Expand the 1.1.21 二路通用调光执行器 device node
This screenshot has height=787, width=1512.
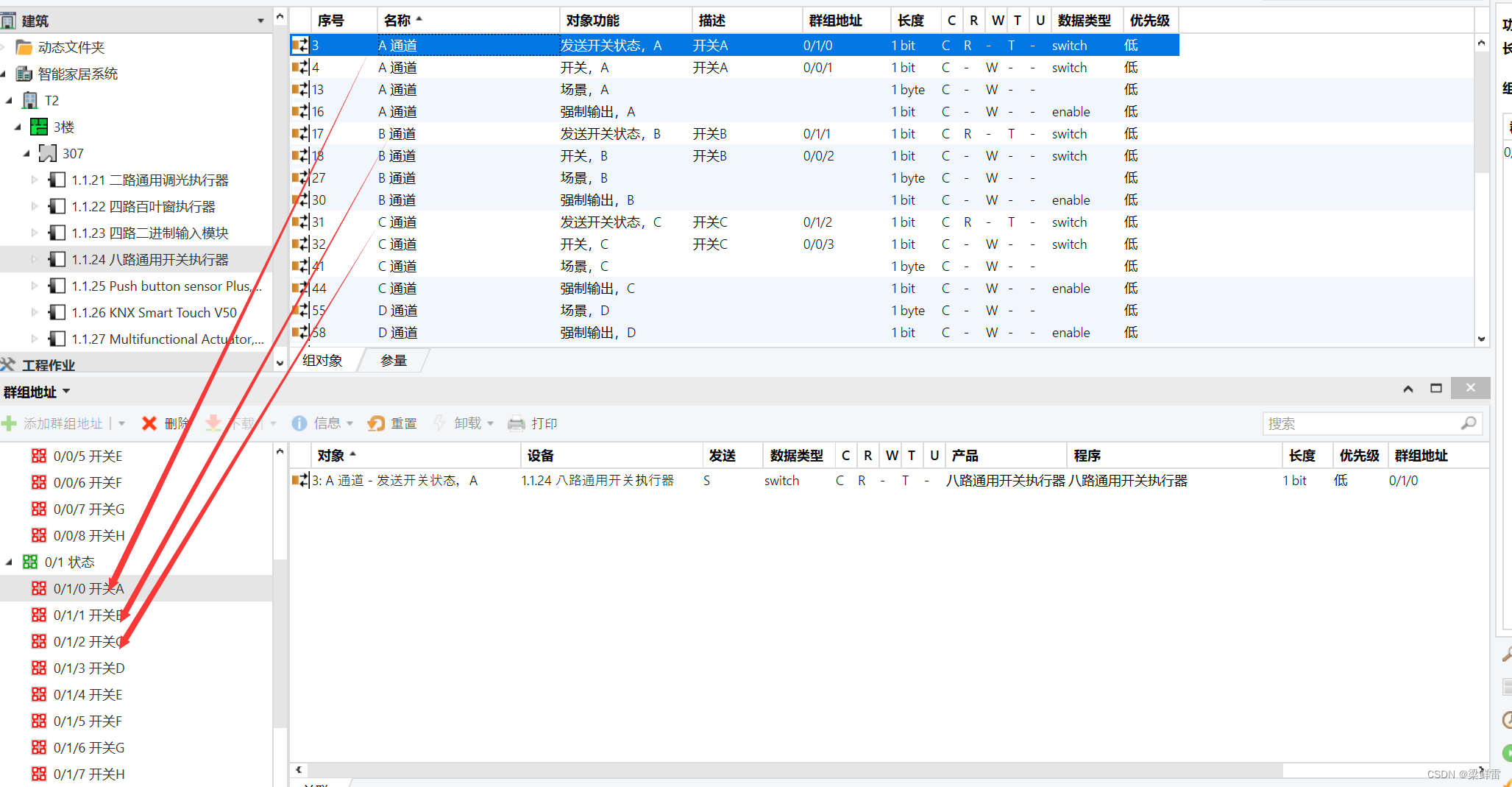34,180
